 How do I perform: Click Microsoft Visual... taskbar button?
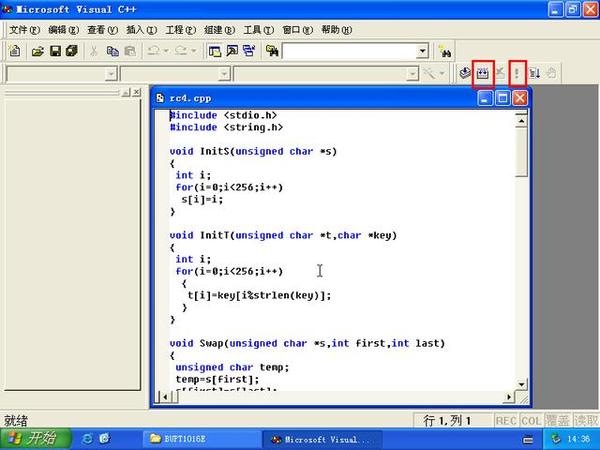[322, 439]
